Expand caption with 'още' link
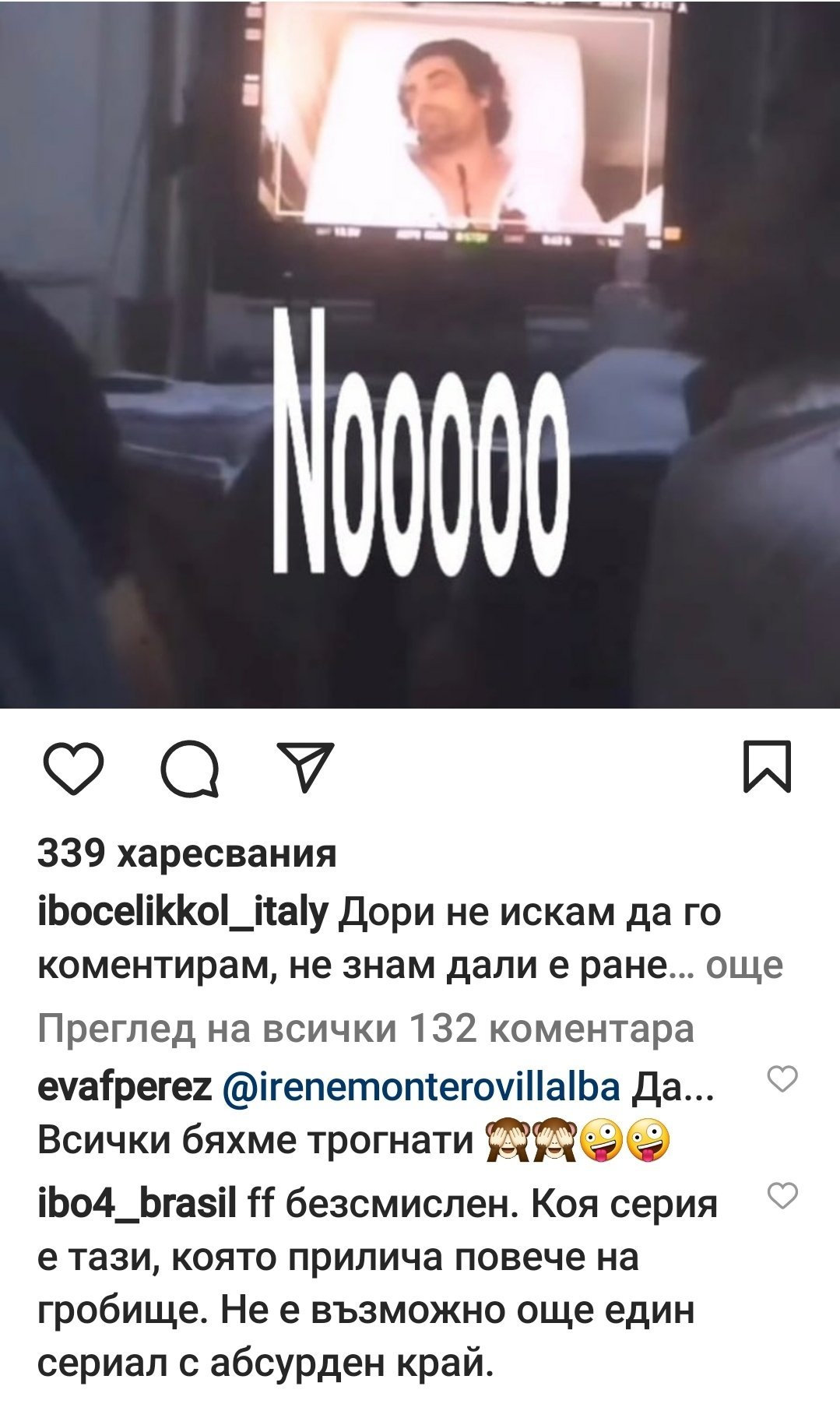The image size is (840, 1425). coord(743,966)
